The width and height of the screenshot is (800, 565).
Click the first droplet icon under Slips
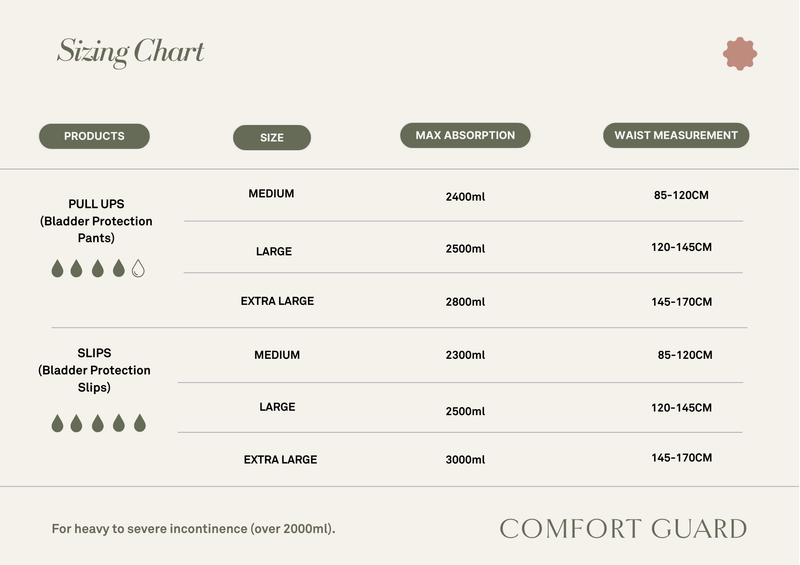pyautogui.click(x=57, y=423)
